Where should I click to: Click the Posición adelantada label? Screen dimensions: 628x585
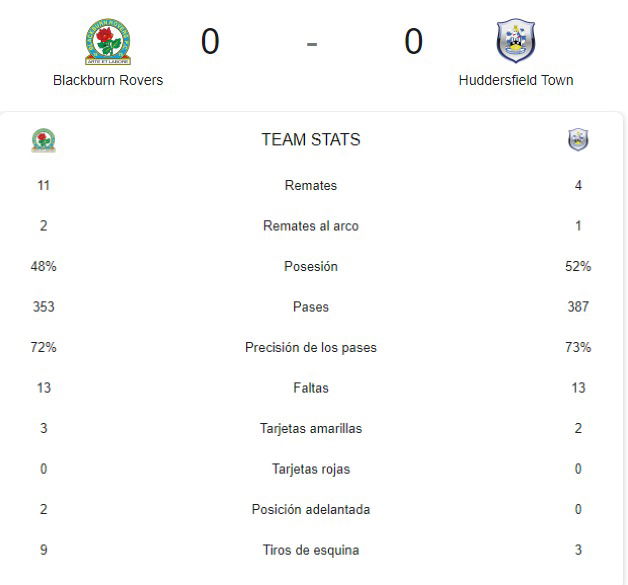point(311,509)
